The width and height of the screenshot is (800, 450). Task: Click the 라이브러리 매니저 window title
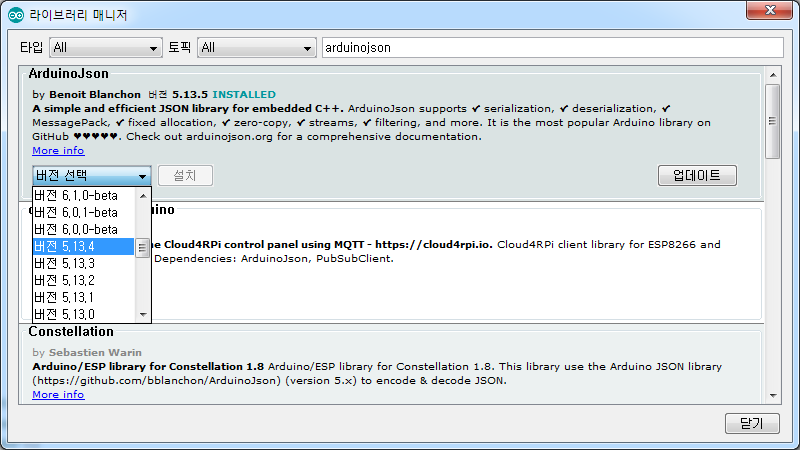coord(78,15)
